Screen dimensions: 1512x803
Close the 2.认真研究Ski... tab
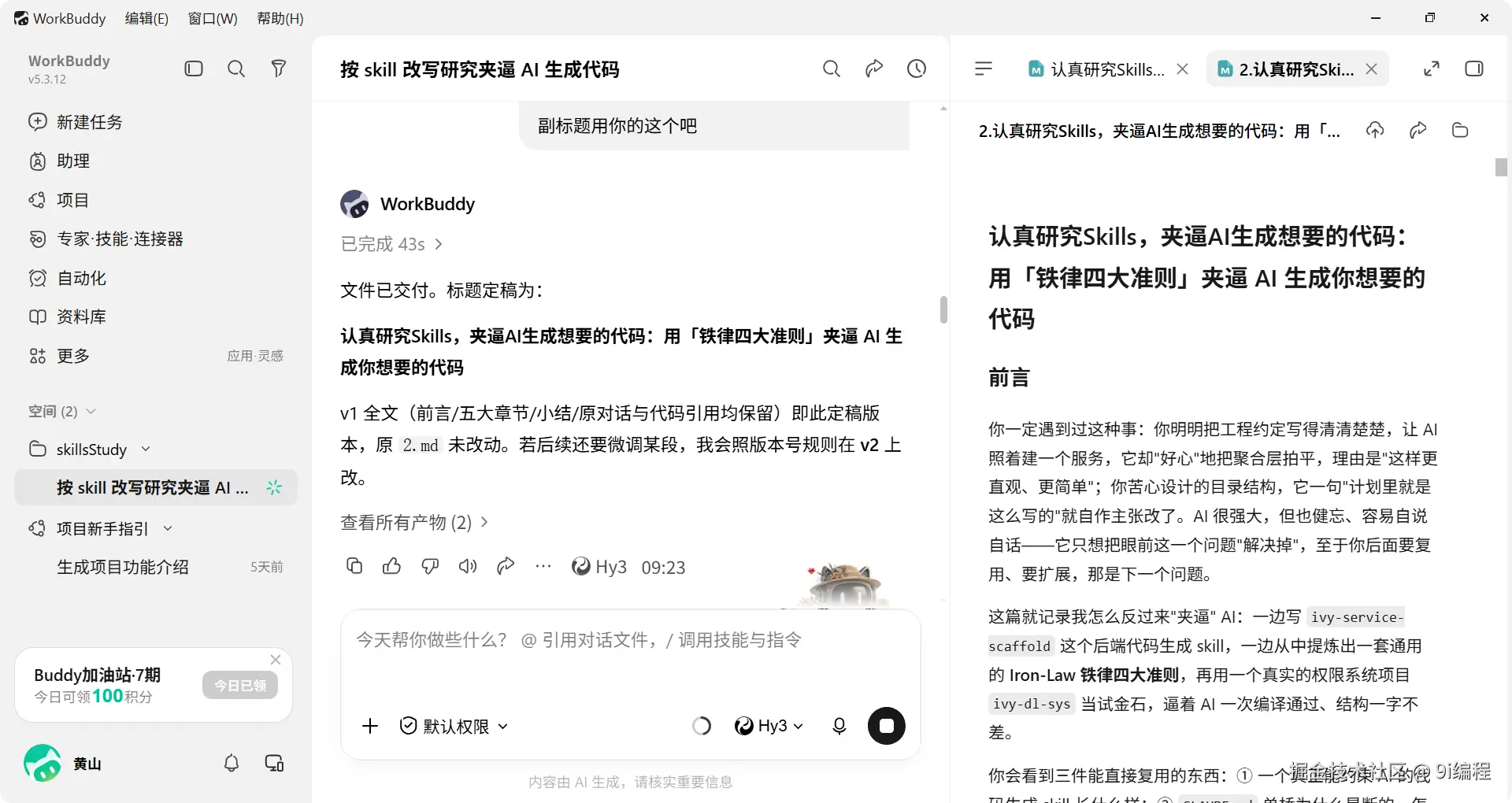click(1372, 69)
